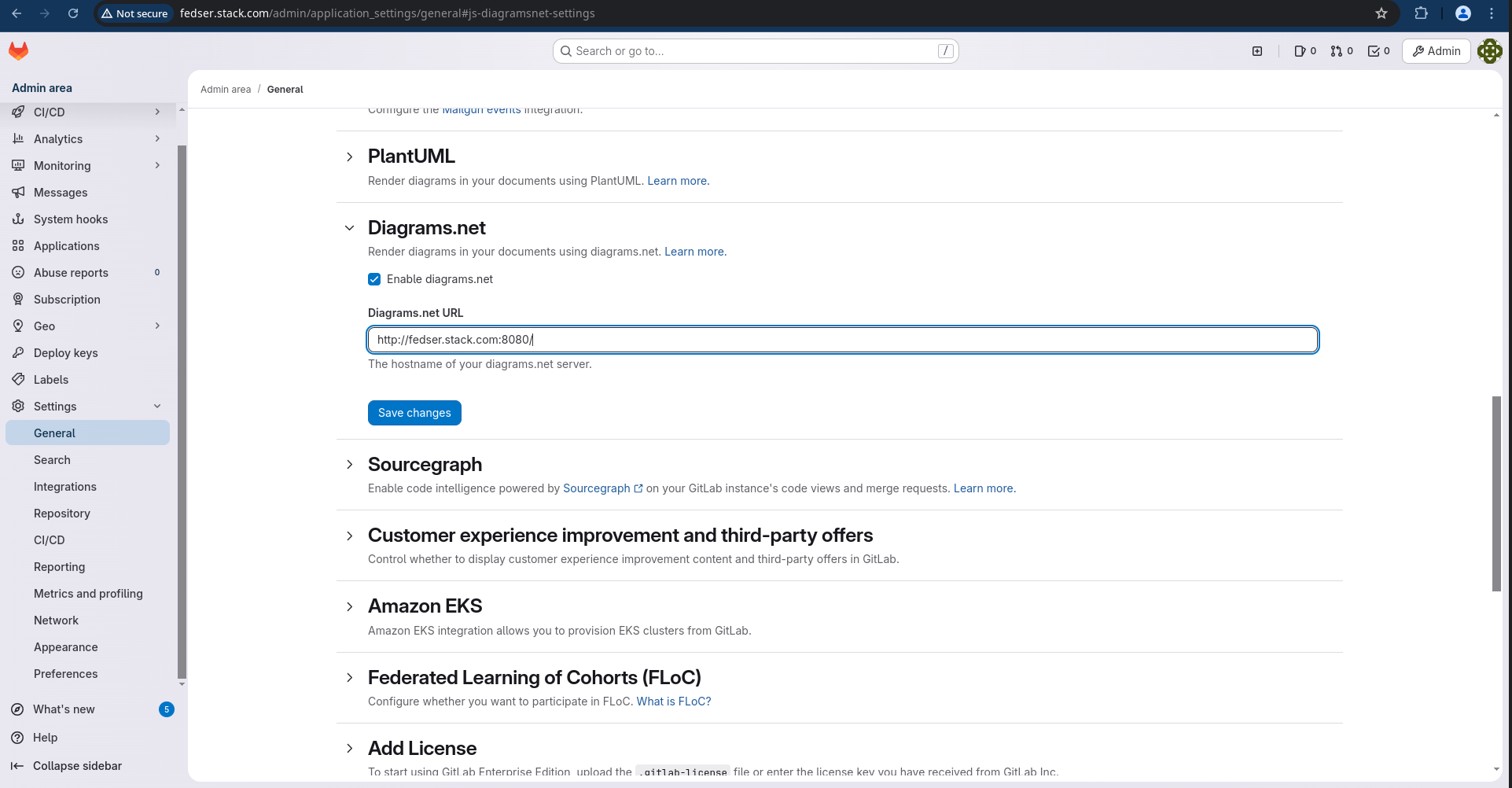Select the Messages icon in the sidebar
This screenshot has height=788, width=1512.
click(18, 192)
